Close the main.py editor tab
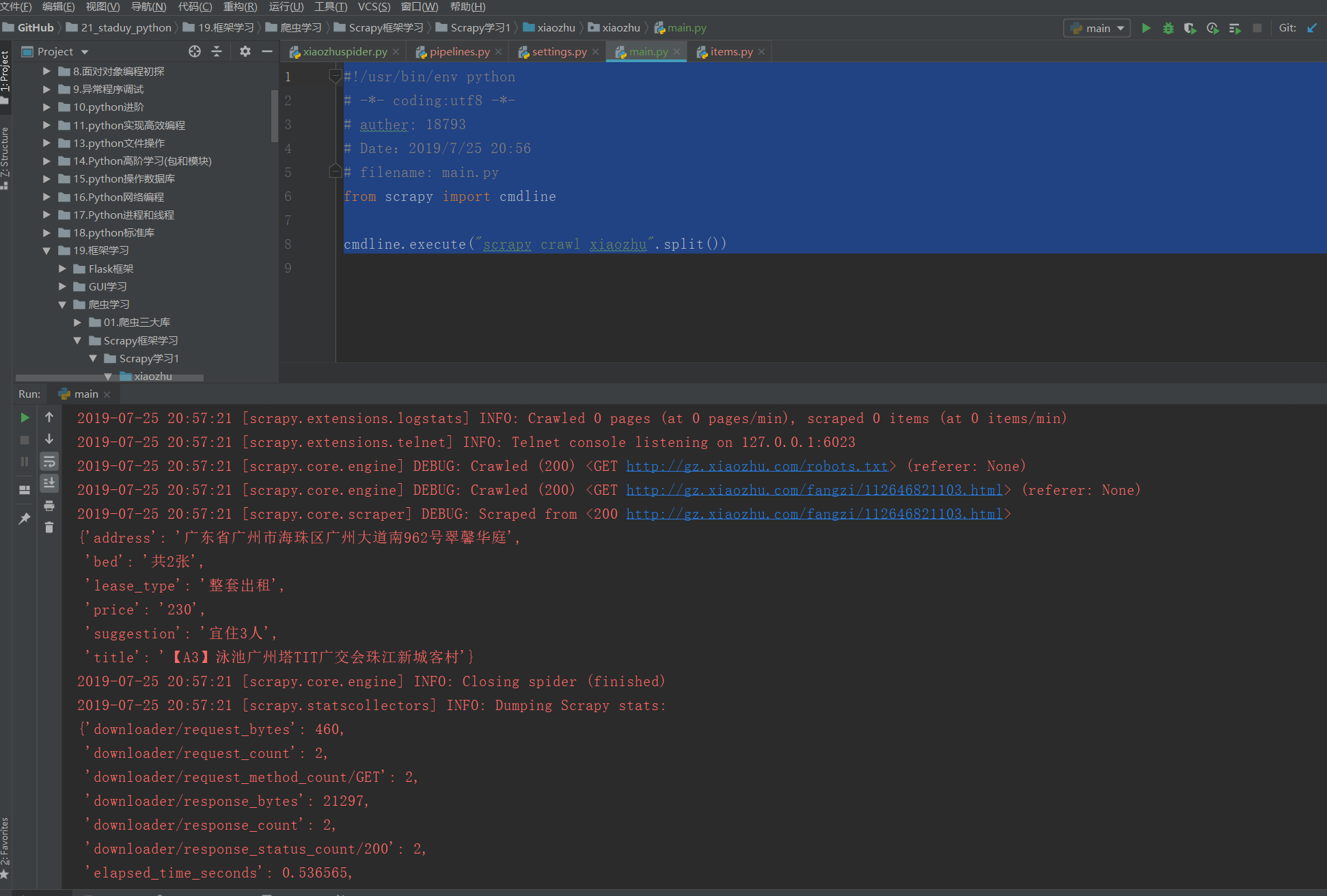Image resolution: width=1327 pixels, height=896 pixels. (x=676, y=52)
